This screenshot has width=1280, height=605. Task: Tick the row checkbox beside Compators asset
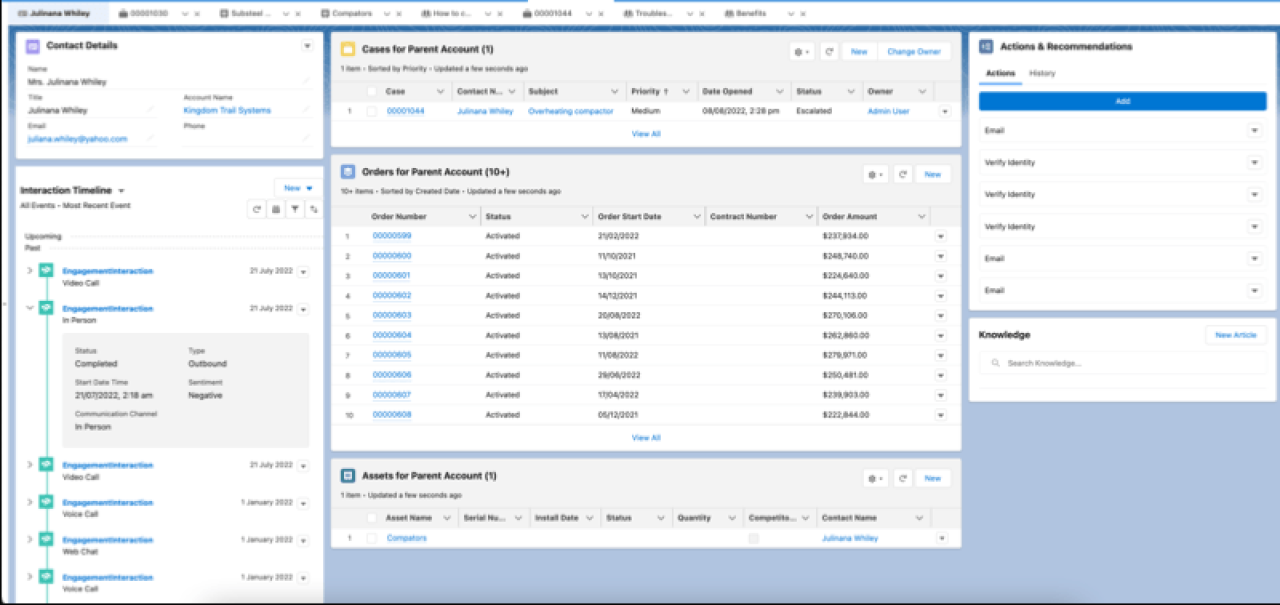tap(372, 538)
